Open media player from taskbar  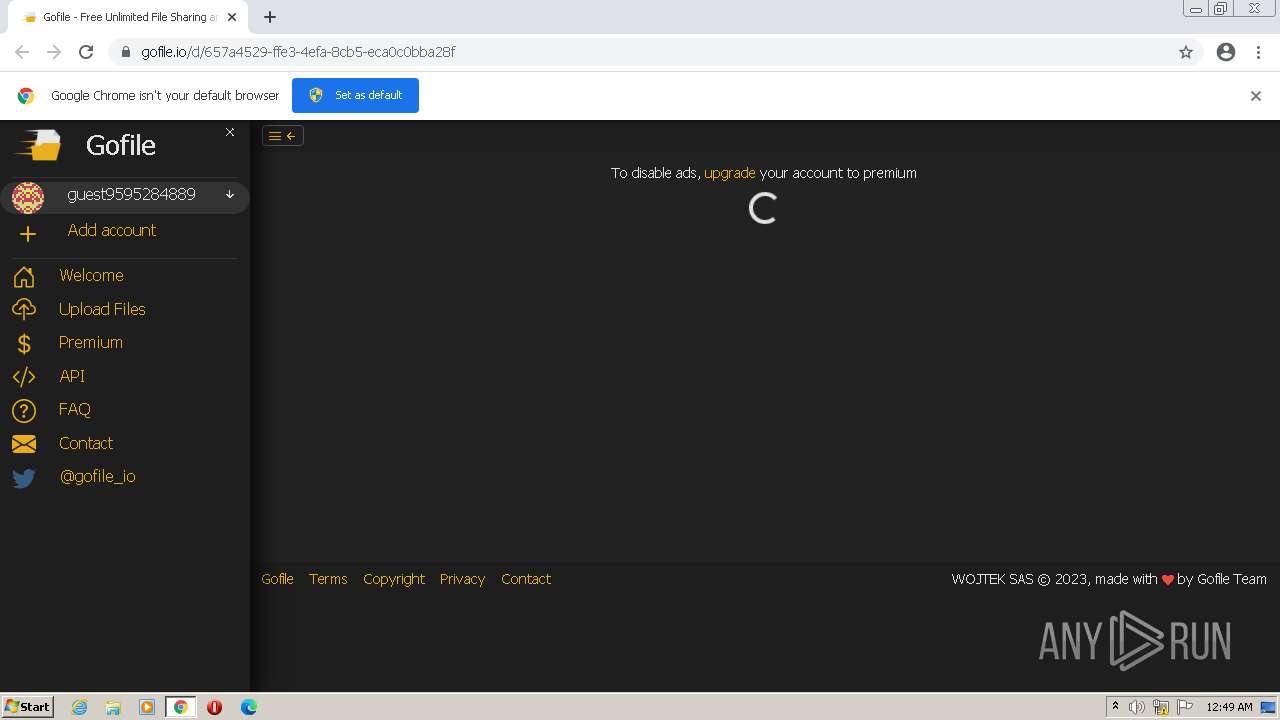click(147, 707)
